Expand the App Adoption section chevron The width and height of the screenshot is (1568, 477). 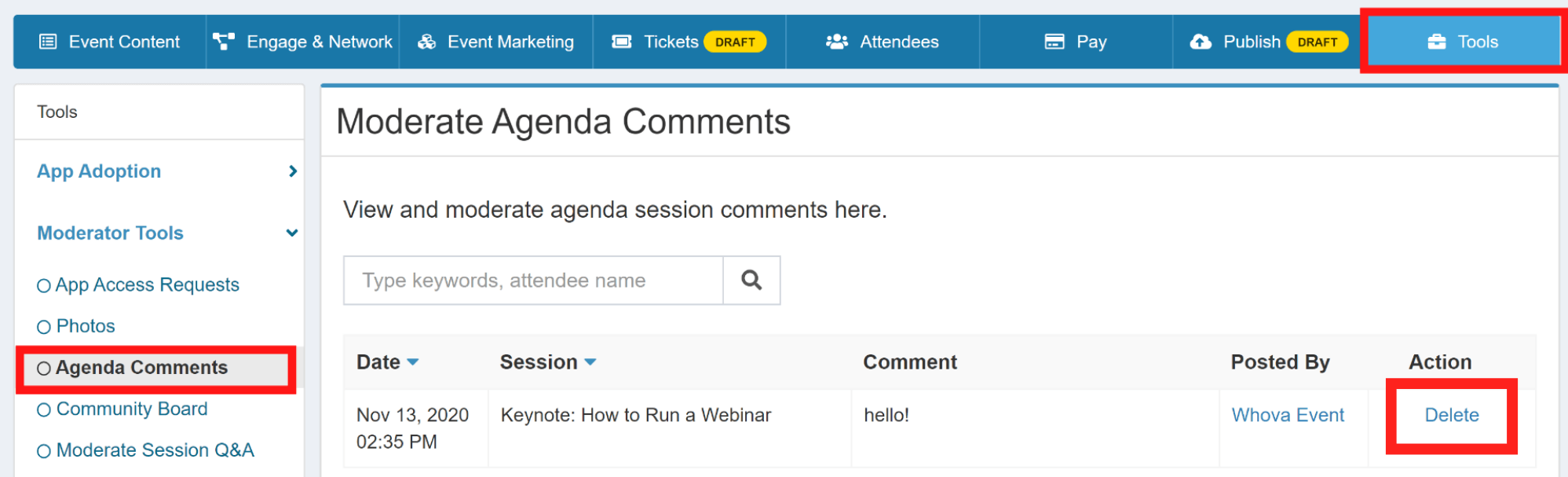(293, 171)
